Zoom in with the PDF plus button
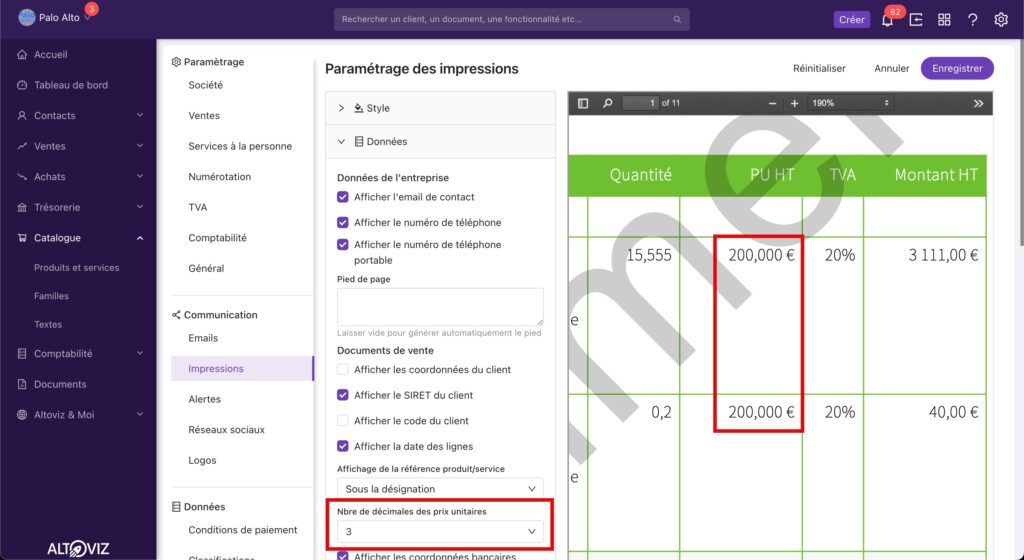Viewport: 1024px width, 560px height. pos(794,103)
